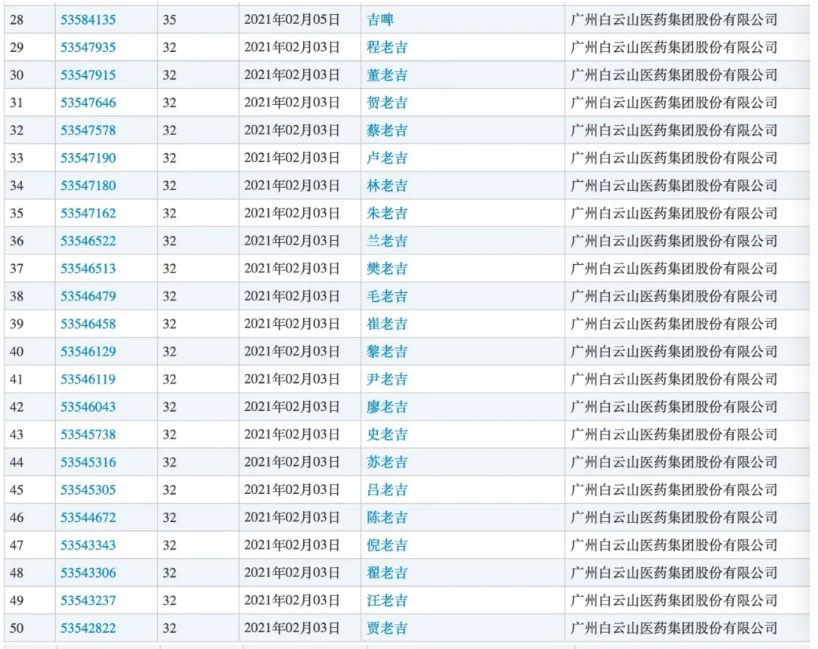Select row number 47 cell

click(29, 545)
